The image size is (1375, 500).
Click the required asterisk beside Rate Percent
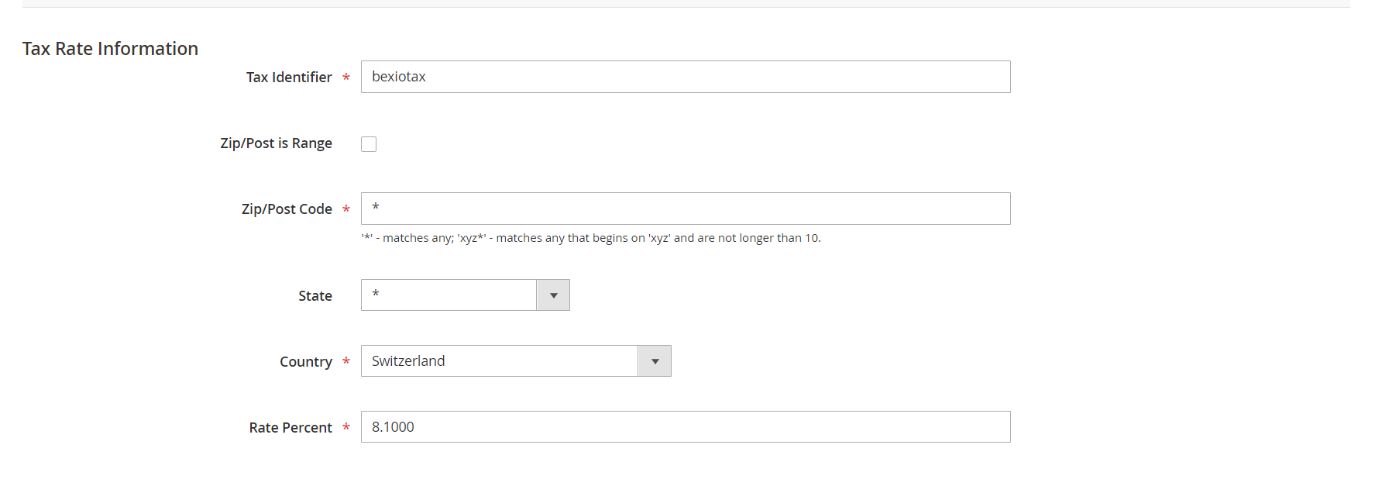click(x=346, y=429)
